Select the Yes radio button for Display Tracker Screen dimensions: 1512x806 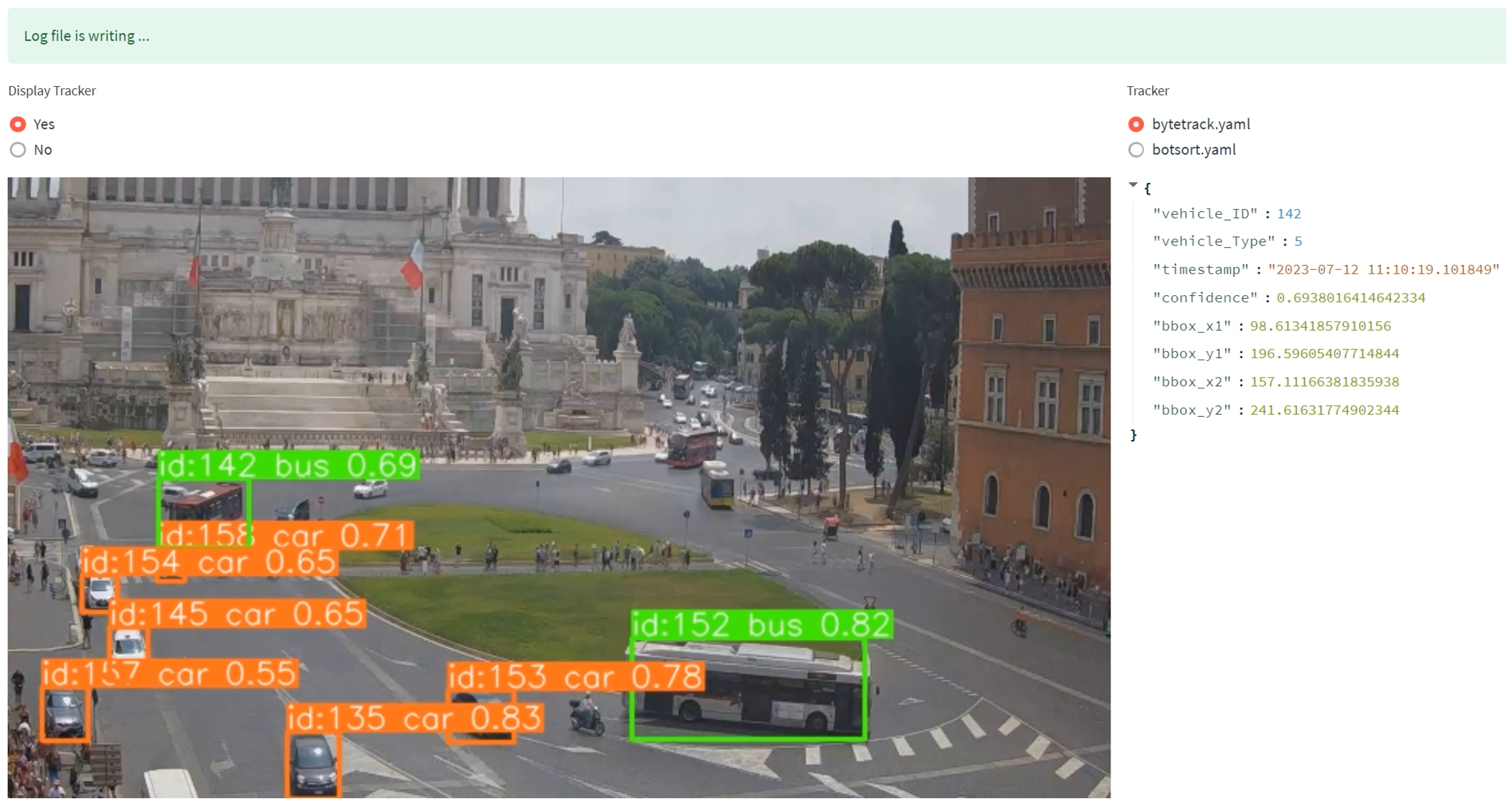tap(18, 124)
